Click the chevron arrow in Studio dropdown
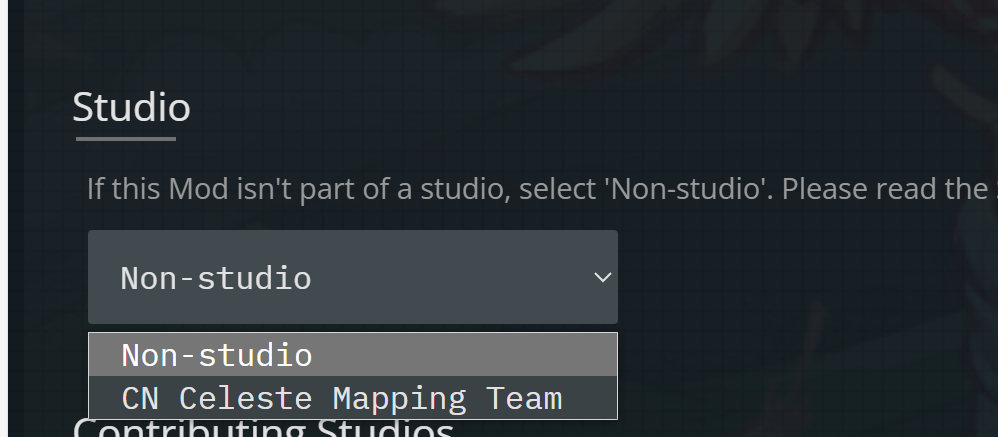The image size is (998, 437). [602, 277]
